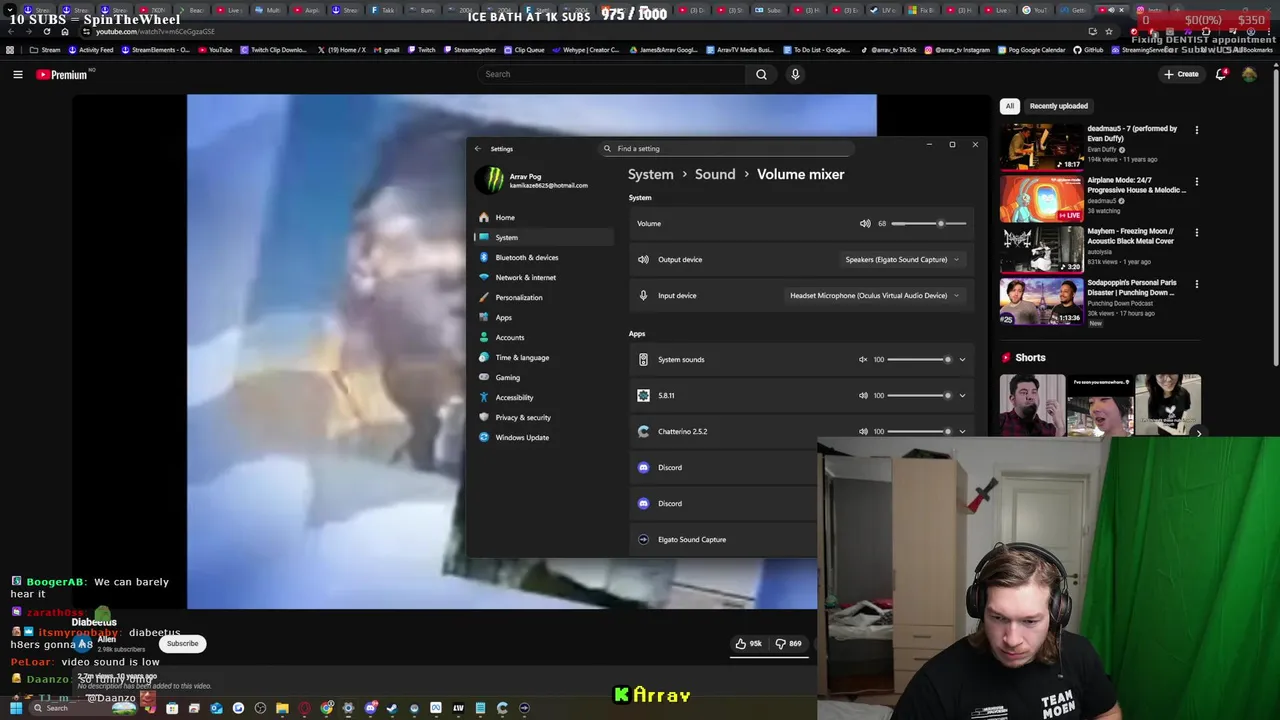This screenshot has width=1280, height=720.
Task: Select the All filter chip
Action: [x=1010, y=106]
